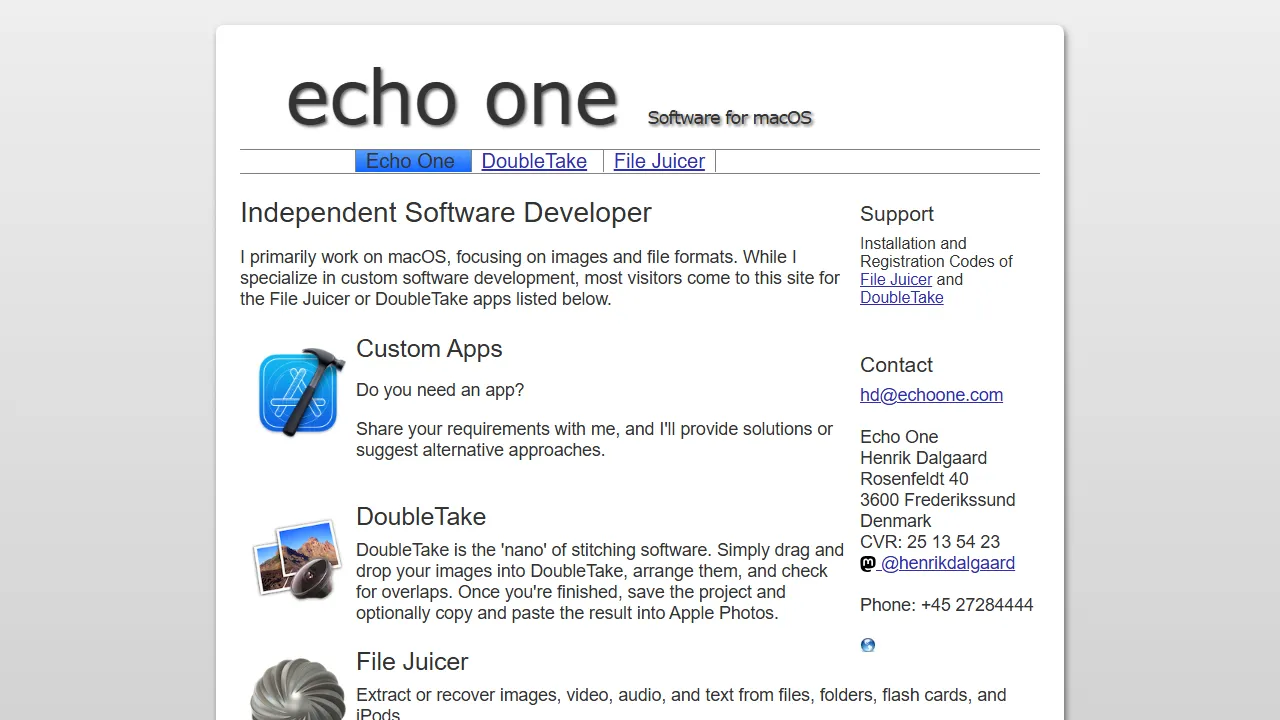Viewport: 1280px width, 720px height.
Task: Click the Mastodon icon beside @henrikdalgaard
Action: tap(867, 563)
